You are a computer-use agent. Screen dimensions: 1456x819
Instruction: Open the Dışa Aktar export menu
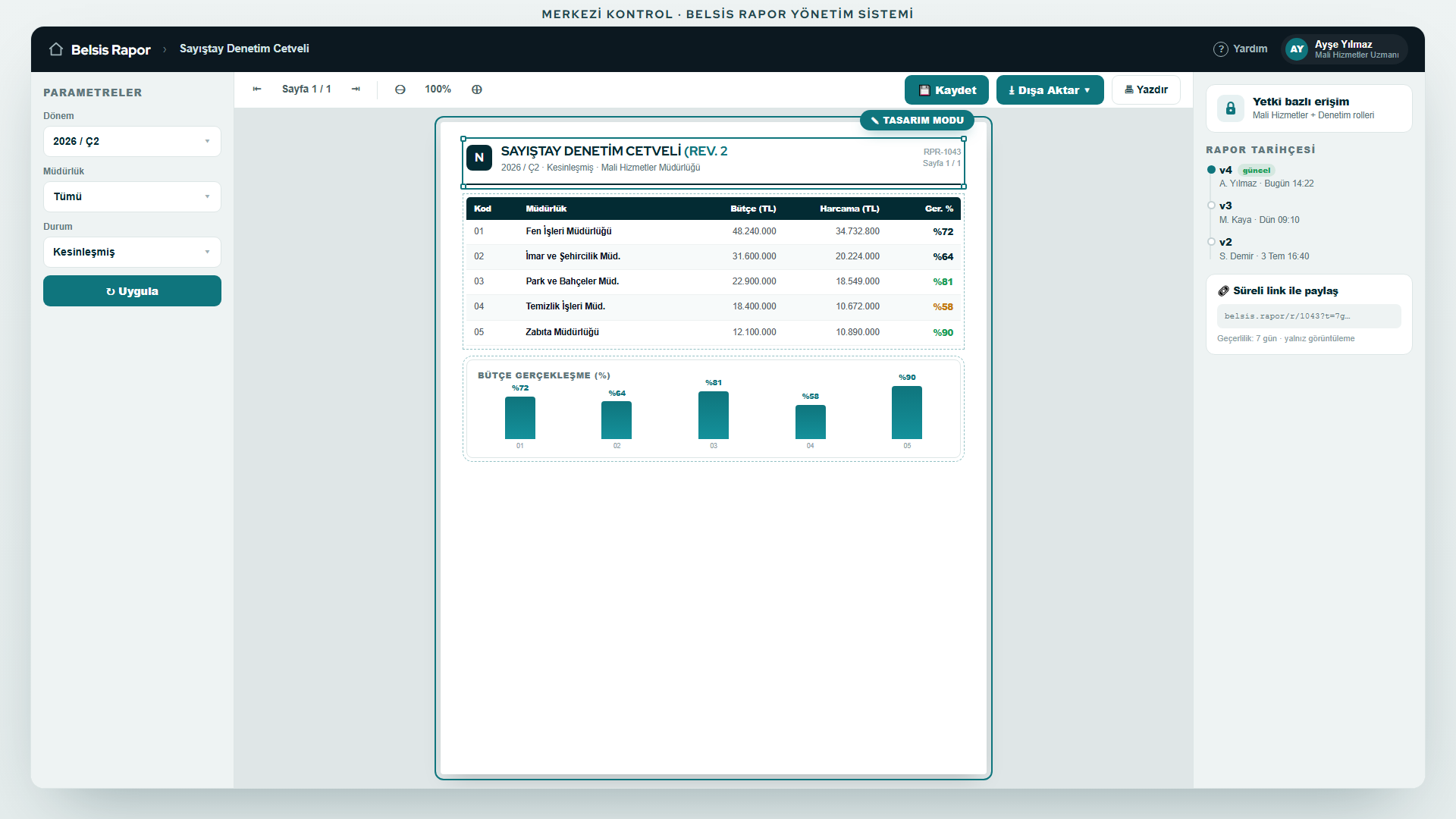1050,90
